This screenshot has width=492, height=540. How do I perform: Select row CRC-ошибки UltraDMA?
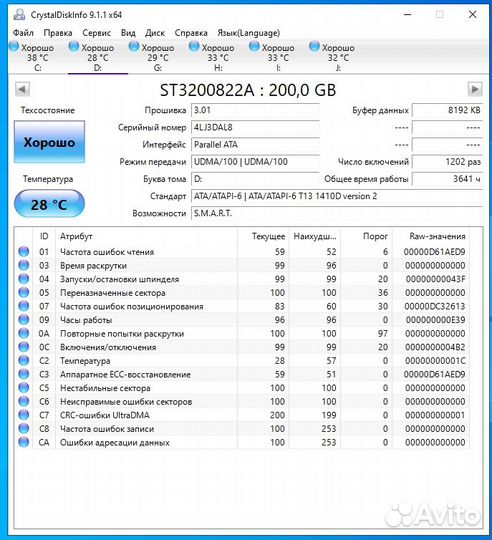[242, 415]
